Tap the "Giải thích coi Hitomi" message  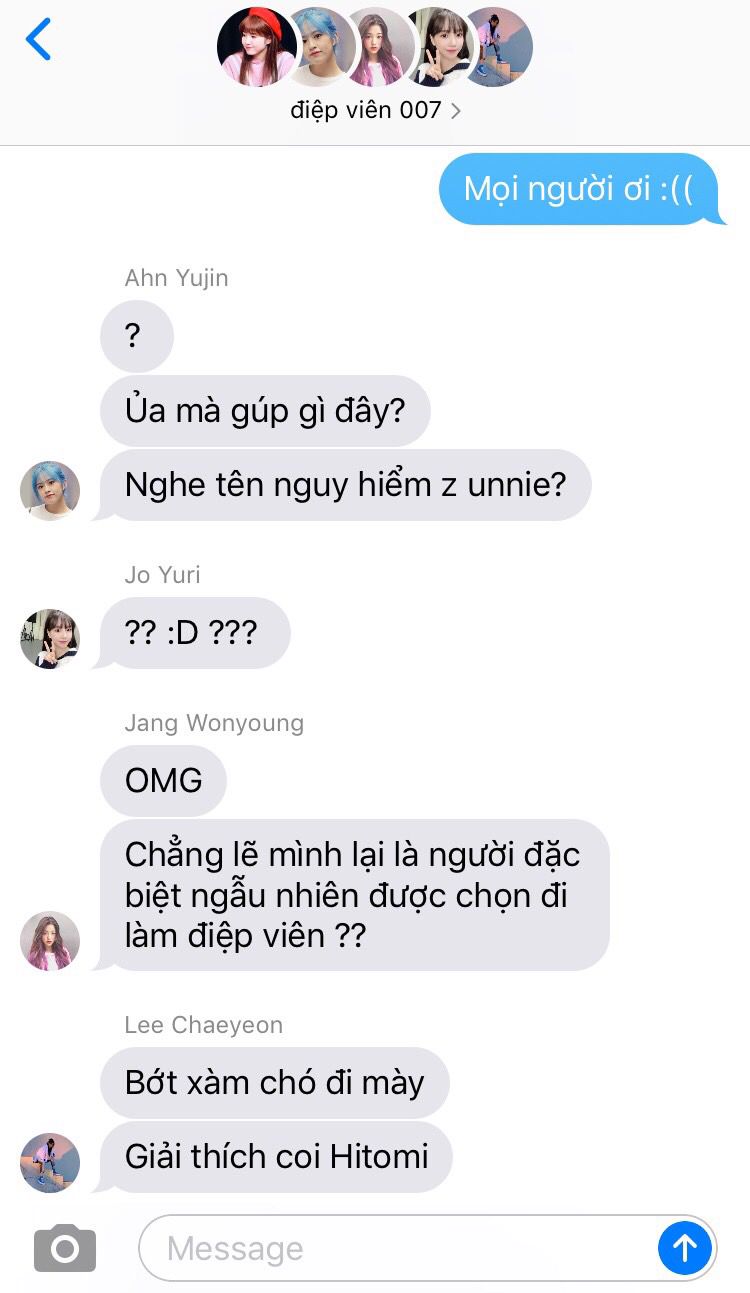click(x=276, y=1157)
